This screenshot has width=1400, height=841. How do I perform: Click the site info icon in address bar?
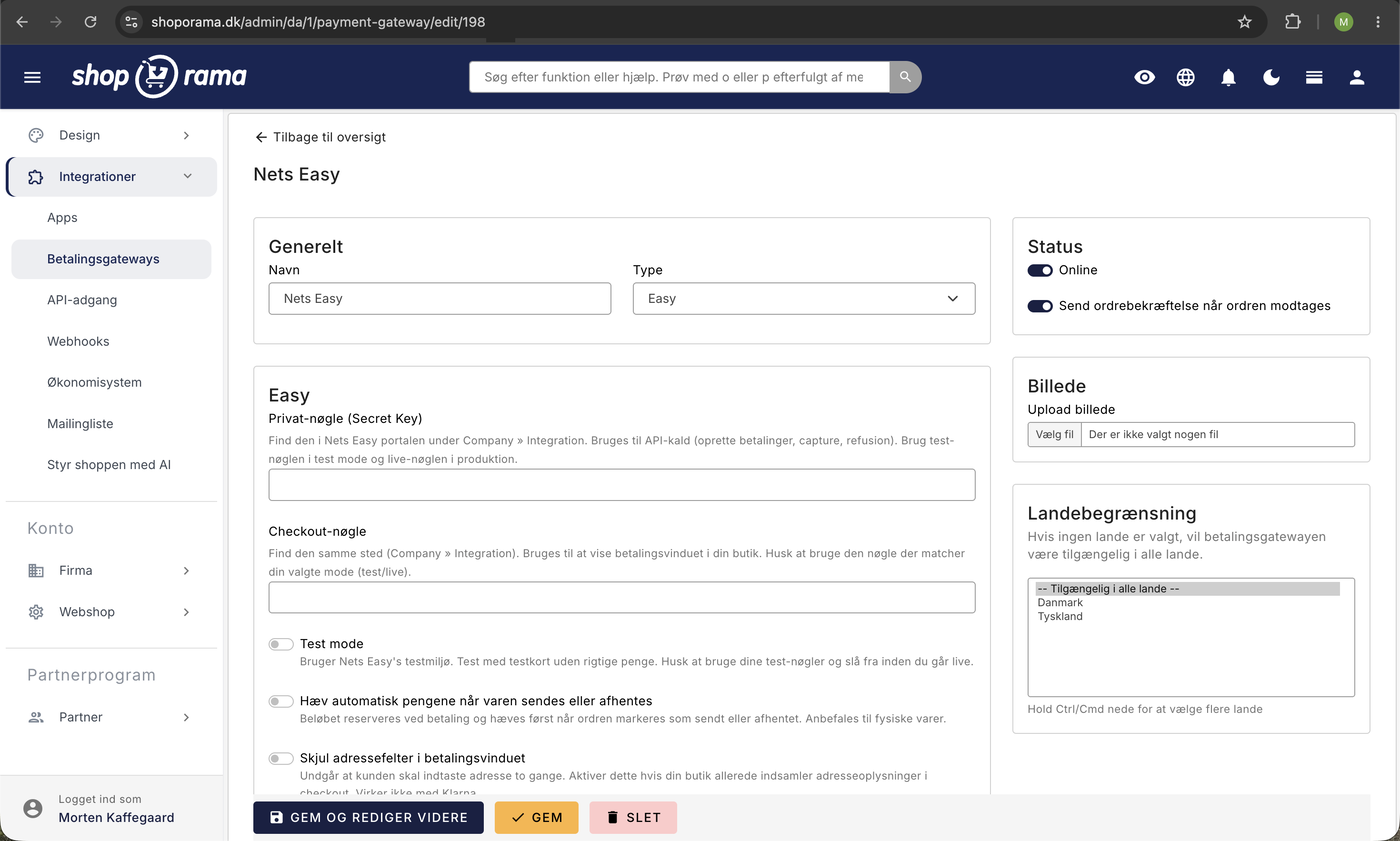pos(131,21)
